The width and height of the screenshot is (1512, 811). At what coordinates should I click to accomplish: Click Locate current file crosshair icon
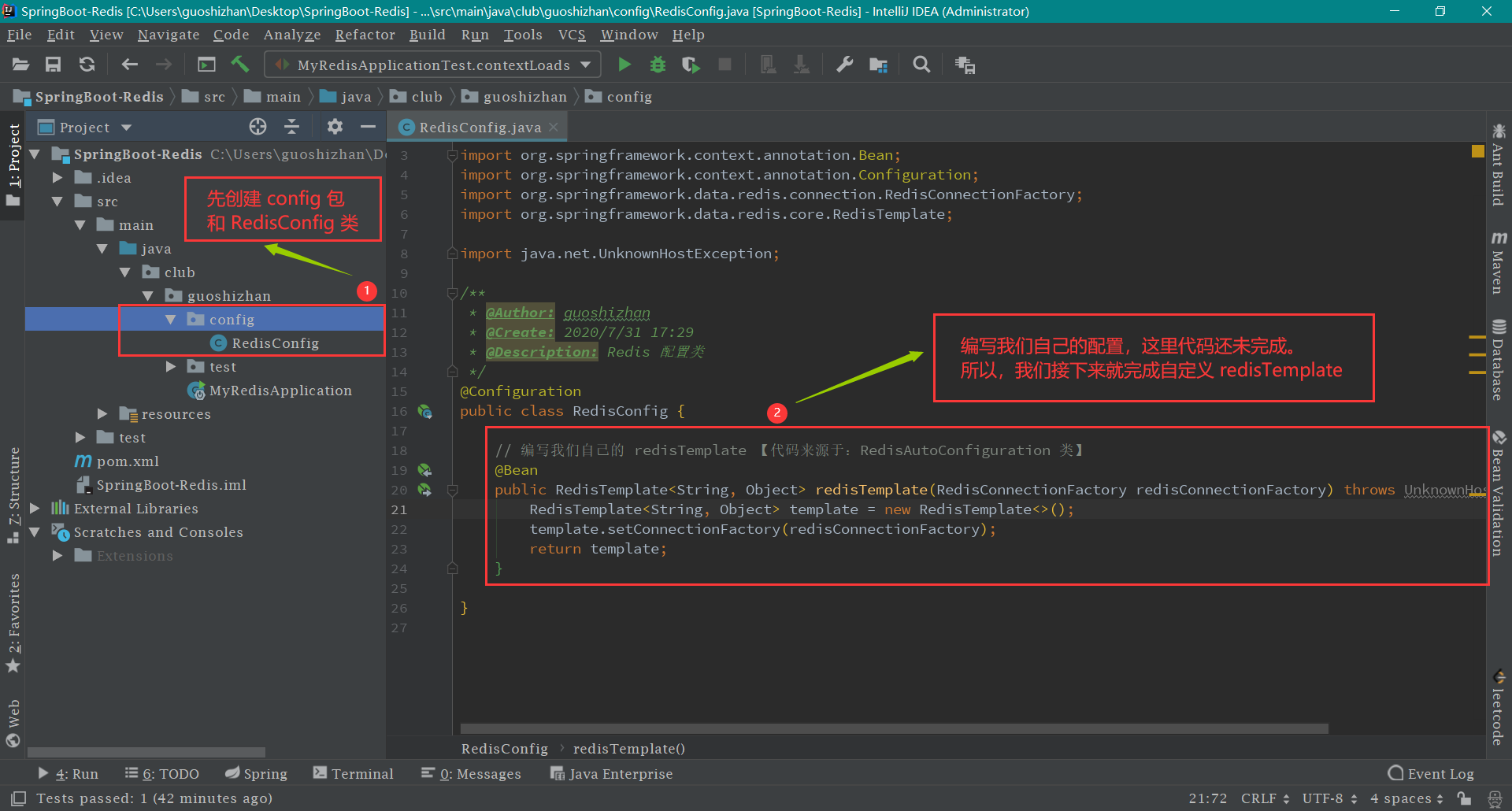(x=258, y=127)
